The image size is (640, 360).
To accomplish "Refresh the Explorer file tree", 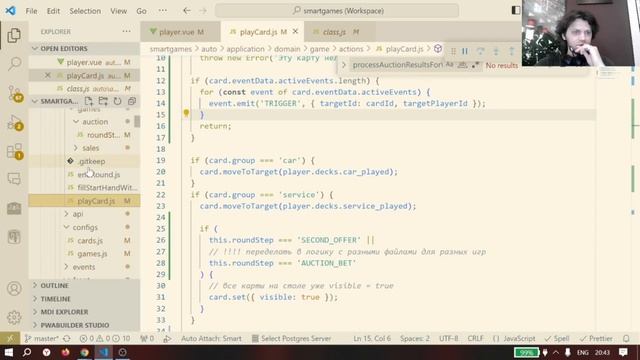I will (118, 101).
